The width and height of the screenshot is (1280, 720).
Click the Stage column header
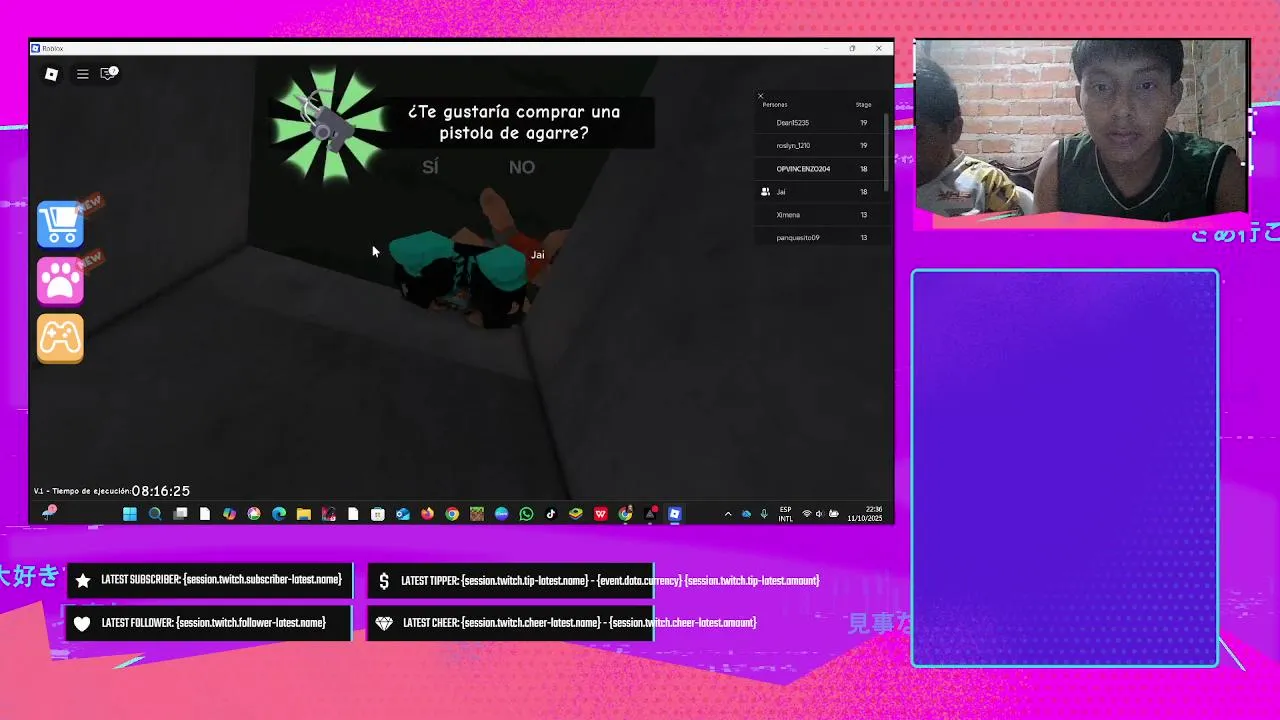(x=863, y=105)
